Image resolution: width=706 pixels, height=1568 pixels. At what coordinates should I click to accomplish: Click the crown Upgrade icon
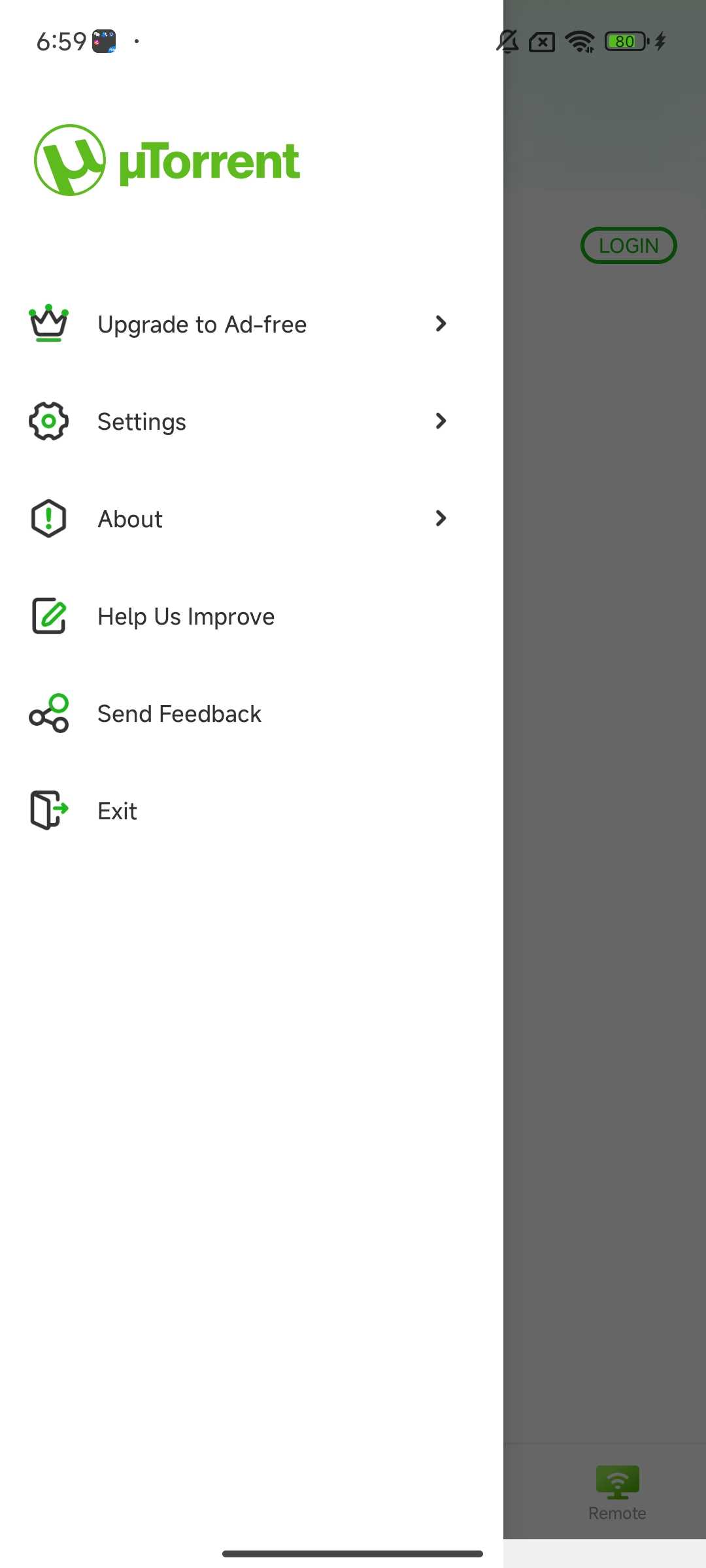48,323
